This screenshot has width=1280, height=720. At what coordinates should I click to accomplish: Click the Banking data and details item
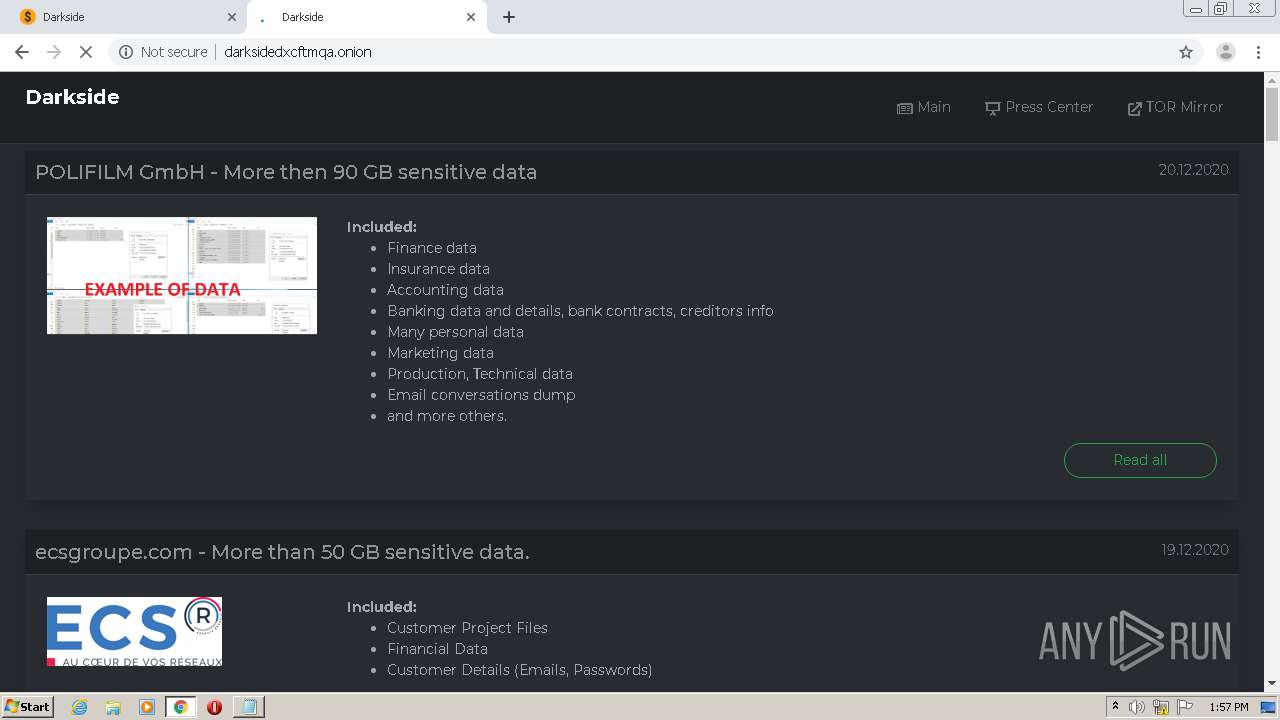point(580,311)
